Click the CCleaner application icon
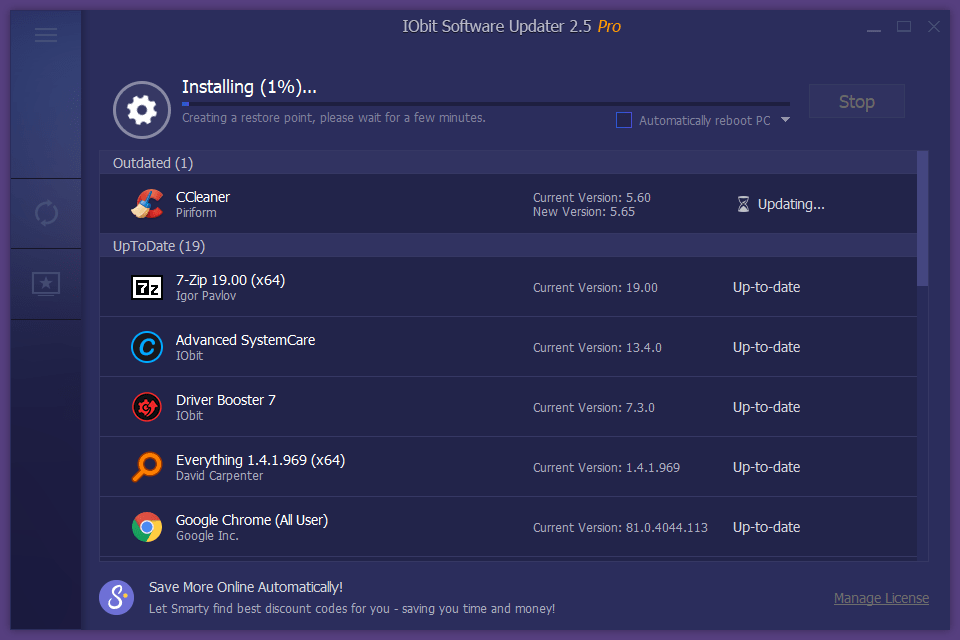Screen dimensions: 960x640 [x=146, y=203]
